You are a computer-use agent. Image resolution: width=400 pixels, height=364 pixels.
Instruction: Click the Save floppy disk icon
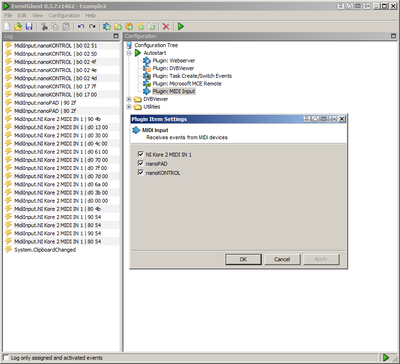(x=29, y=26)
